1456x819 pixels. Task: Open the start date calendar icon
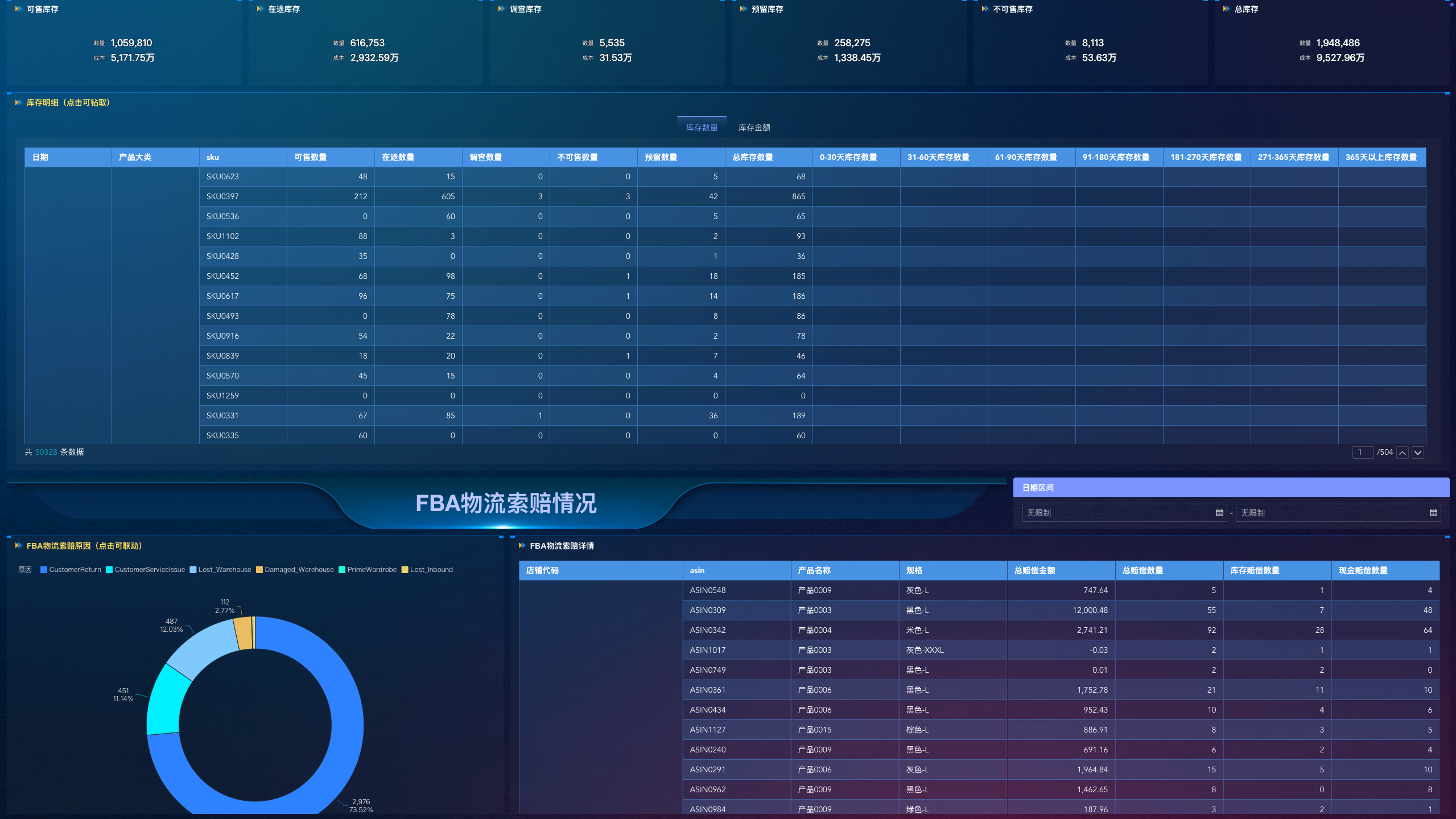[1219, 513]
